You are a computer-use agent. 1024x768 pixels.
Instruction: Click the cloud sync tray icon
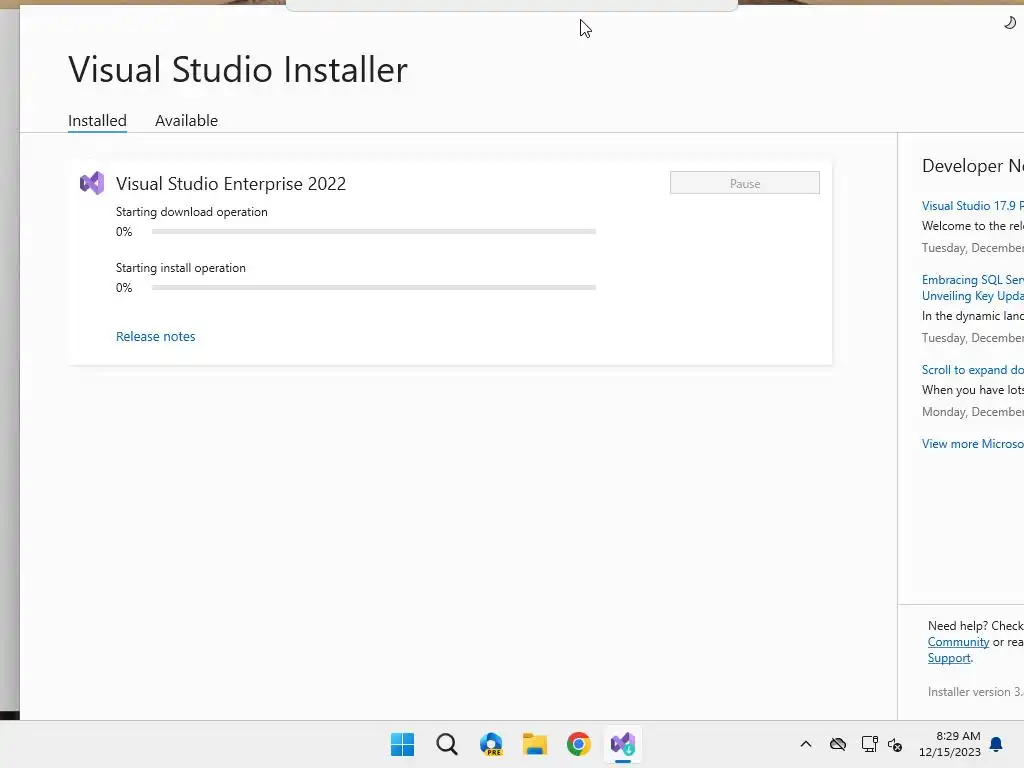pyautogui.click(x=838, y=744)
